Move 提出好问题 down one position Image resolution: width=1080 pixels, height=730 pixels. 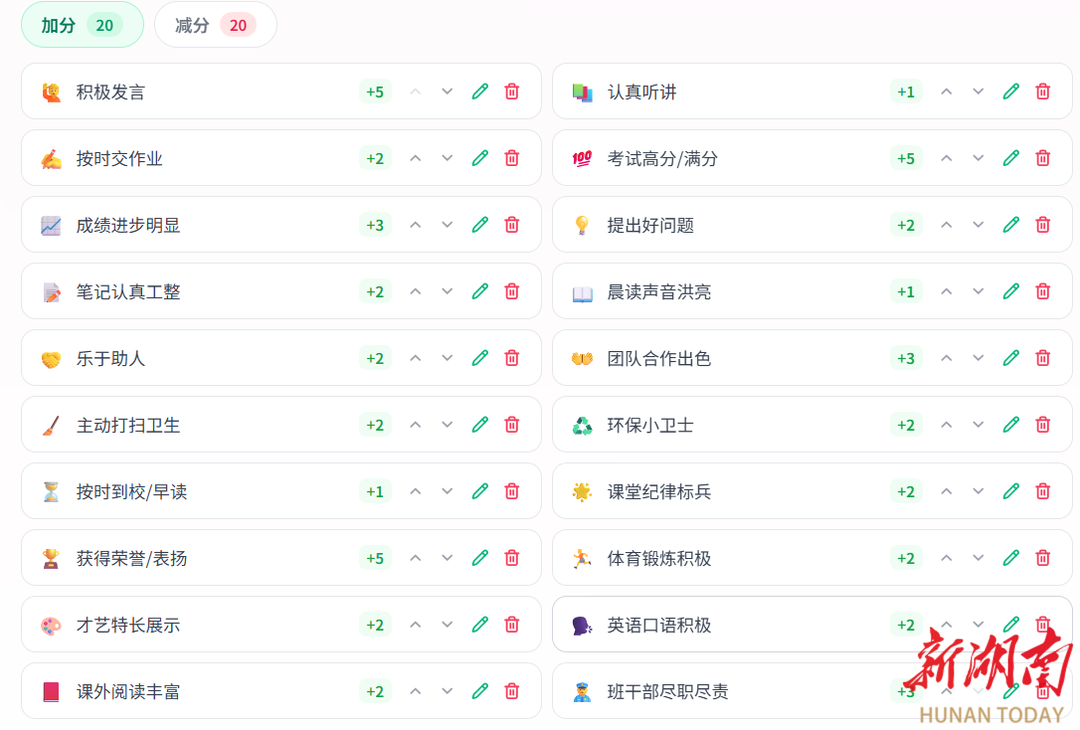click(x=978, y=225)
